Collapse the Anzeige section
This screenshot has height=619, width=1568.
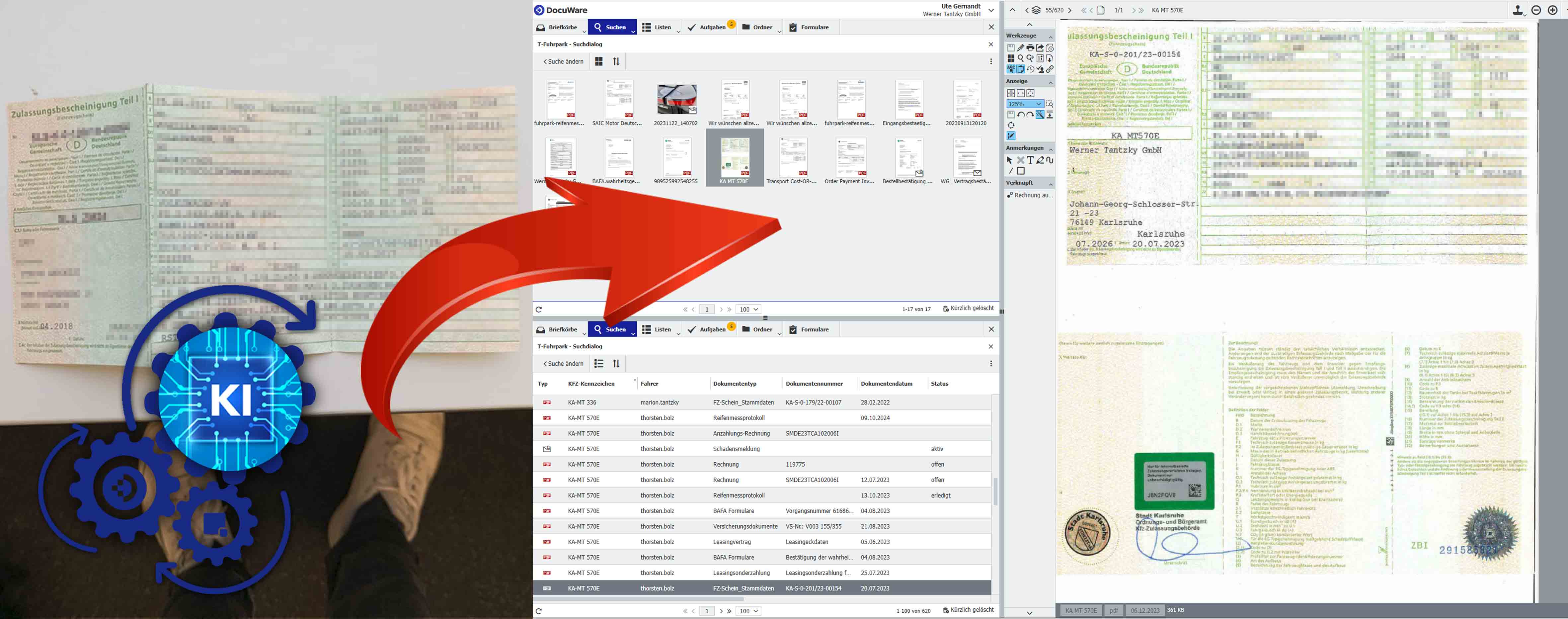pyautogui.click(x=1051, y=83)
